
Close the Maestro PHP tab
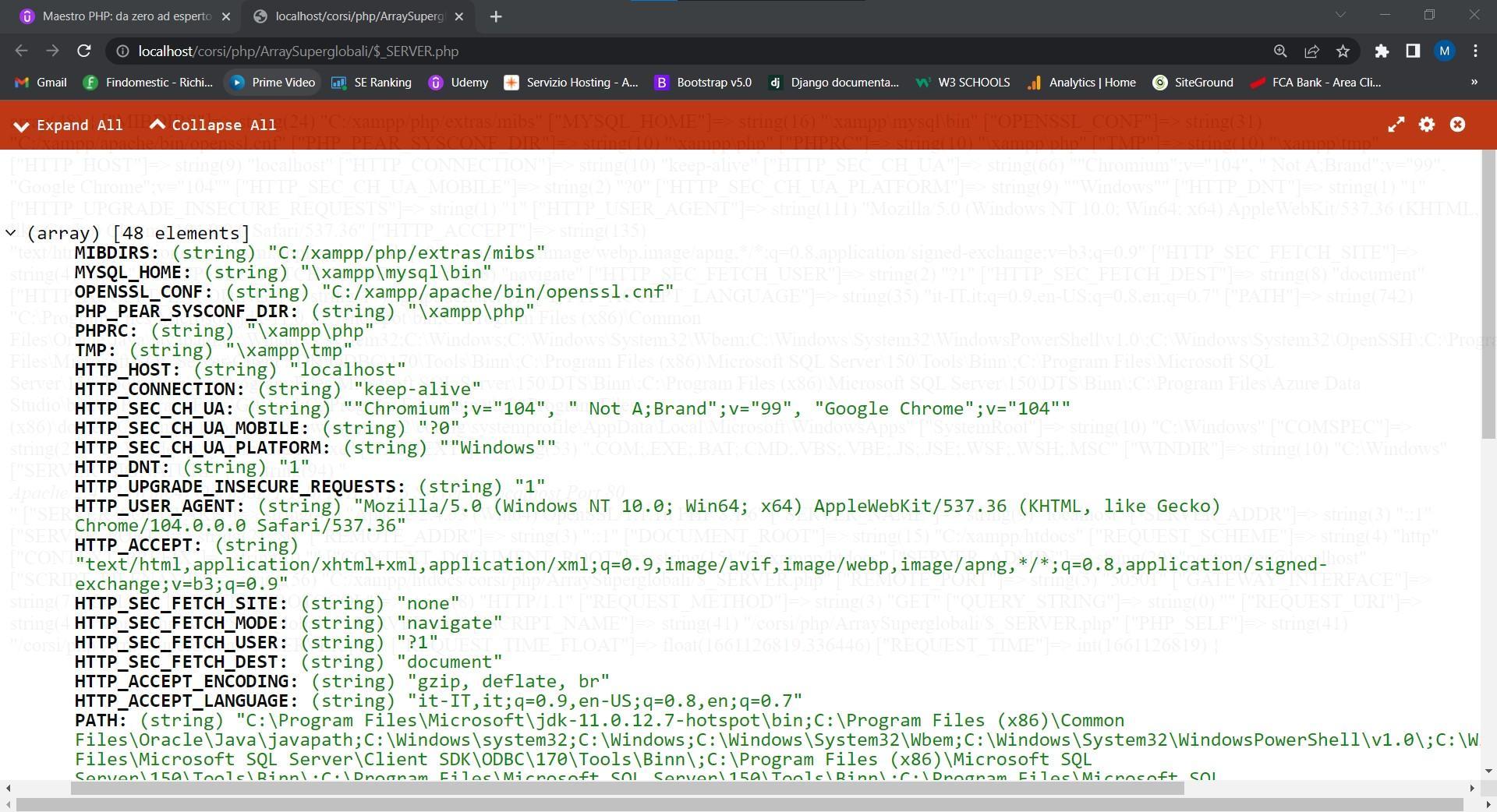pyautogui.click(x=226, y=16)
